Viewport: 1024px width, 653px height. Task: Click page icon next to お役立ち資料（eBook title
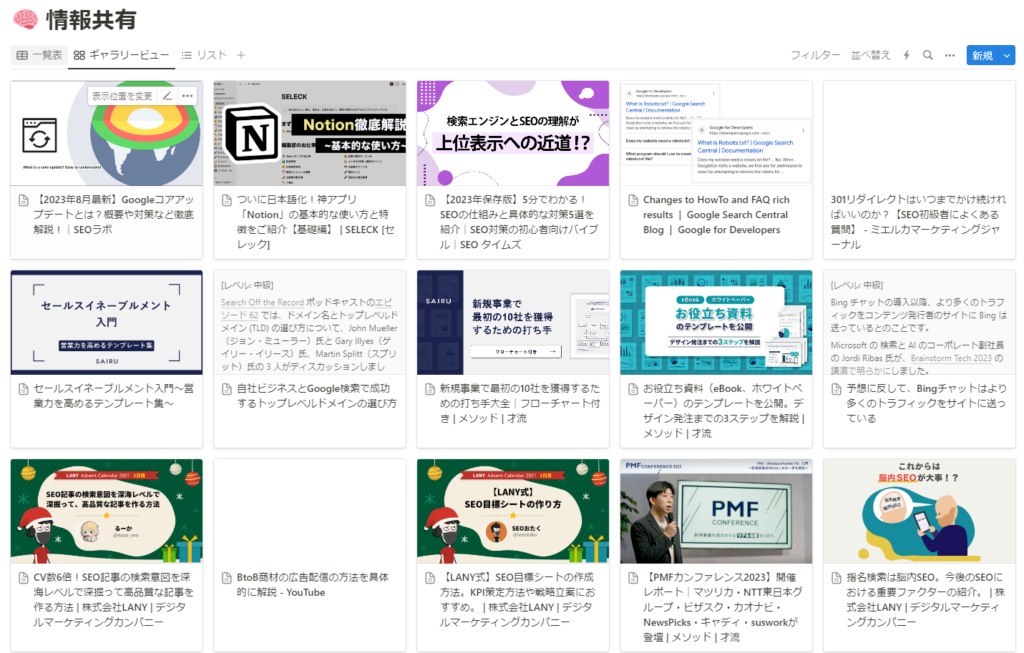coord(633,389)
